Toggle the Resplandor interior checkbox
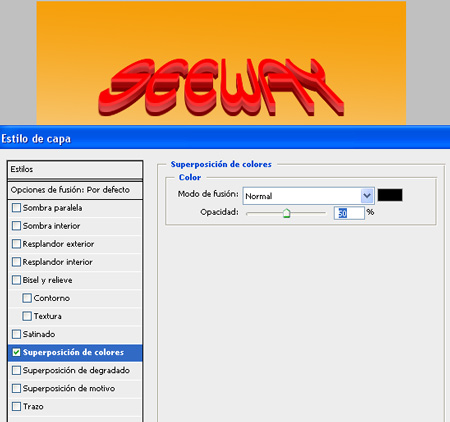Viewport: 450px width, 422px height. [16, 262]
